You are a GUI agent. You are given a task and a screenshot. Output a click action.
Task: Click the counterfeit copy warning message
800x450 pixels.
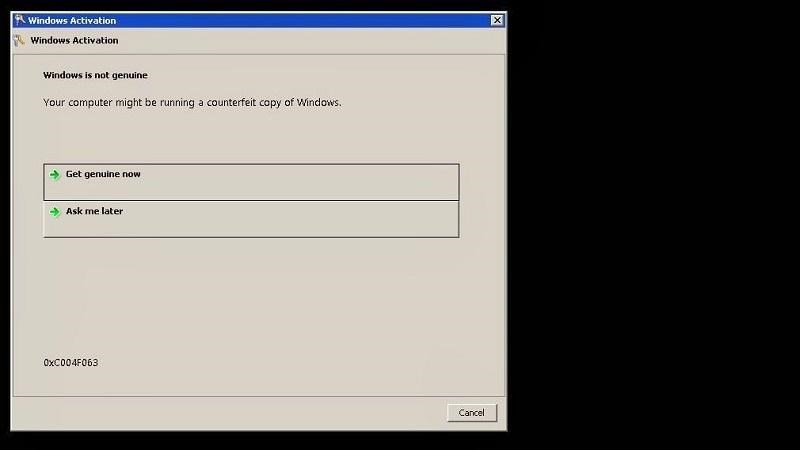(x=192, y=103)
